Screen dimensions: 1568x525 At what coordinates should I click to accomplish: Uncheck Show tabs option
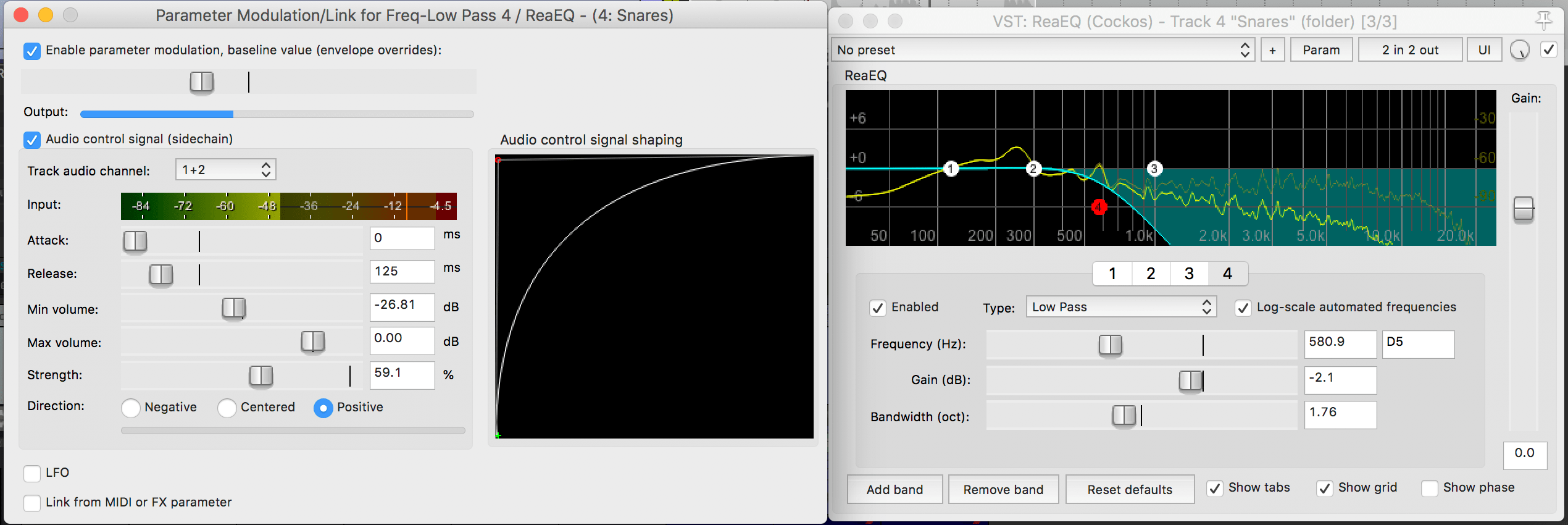click(x=1215, y=489)
